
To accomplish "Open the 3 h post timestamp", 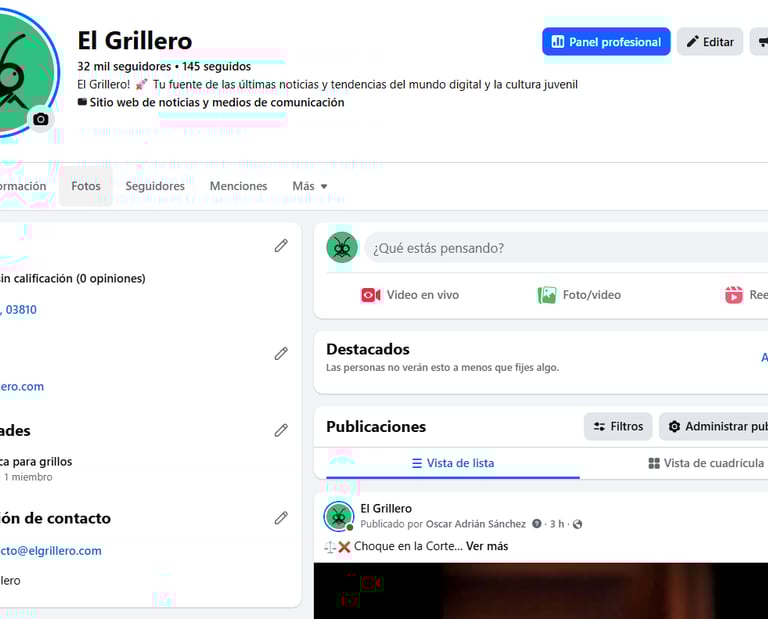I will (x=557, y=524).
